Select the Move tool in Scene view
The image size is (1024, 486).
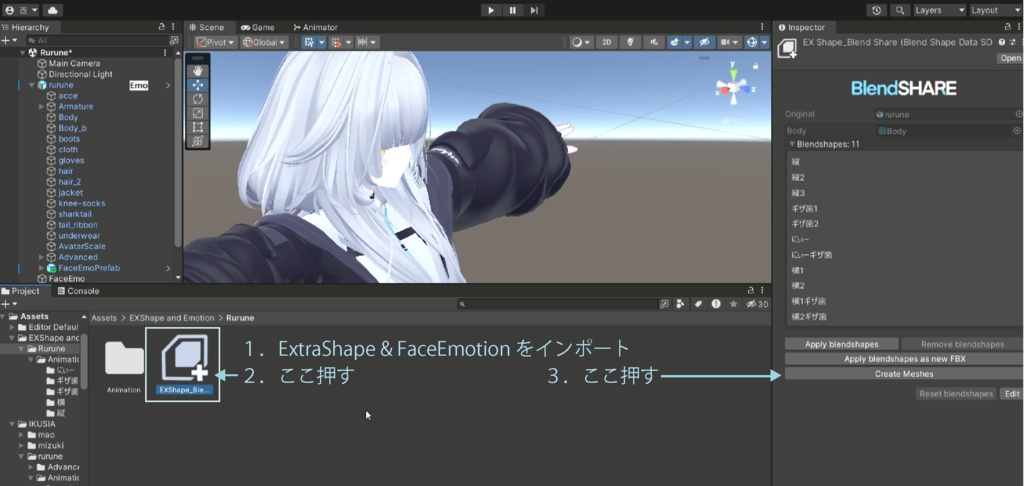coord(198,85)
